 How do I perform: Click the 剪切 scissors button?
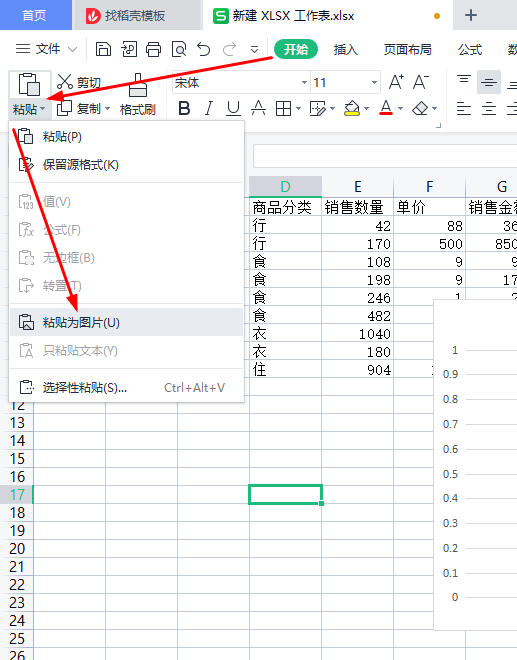pos(79,82)
